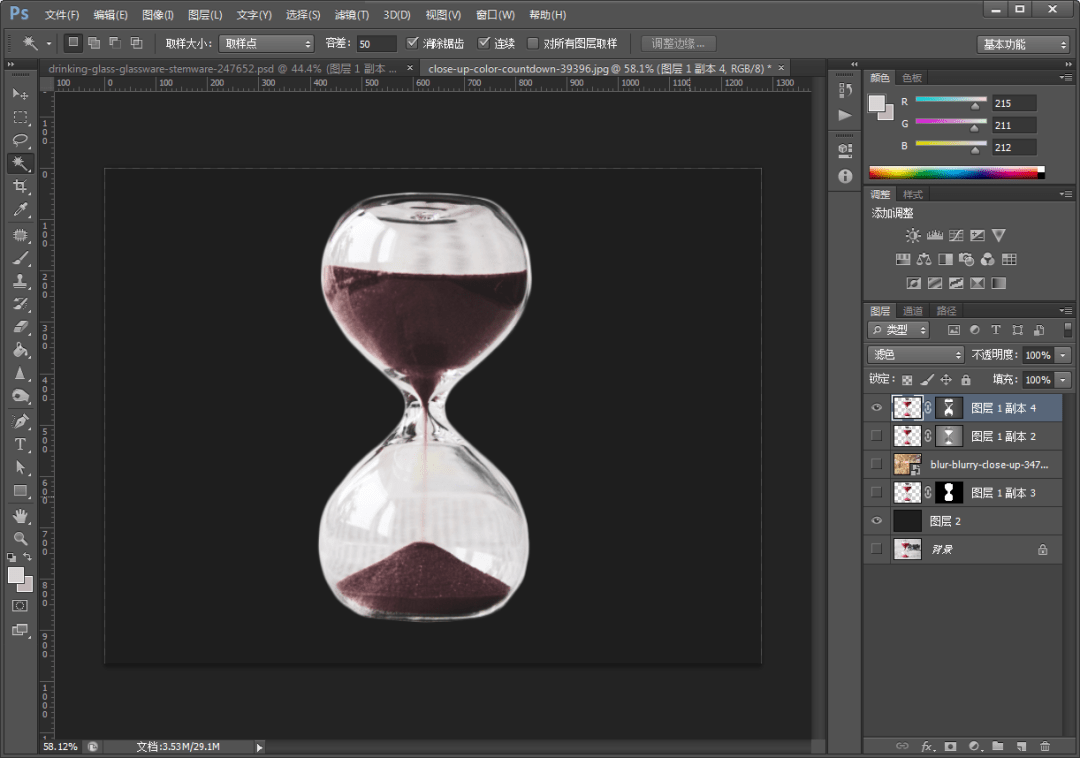Activate the Hand tool
Screen dimensions: 1080x758
click(x=20, y=516)
